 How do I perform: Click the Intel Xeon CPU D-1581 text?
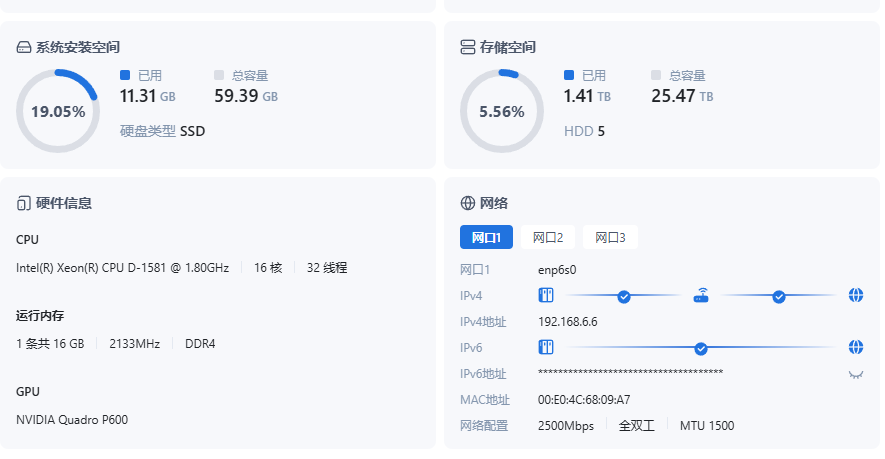coord(122,268)
